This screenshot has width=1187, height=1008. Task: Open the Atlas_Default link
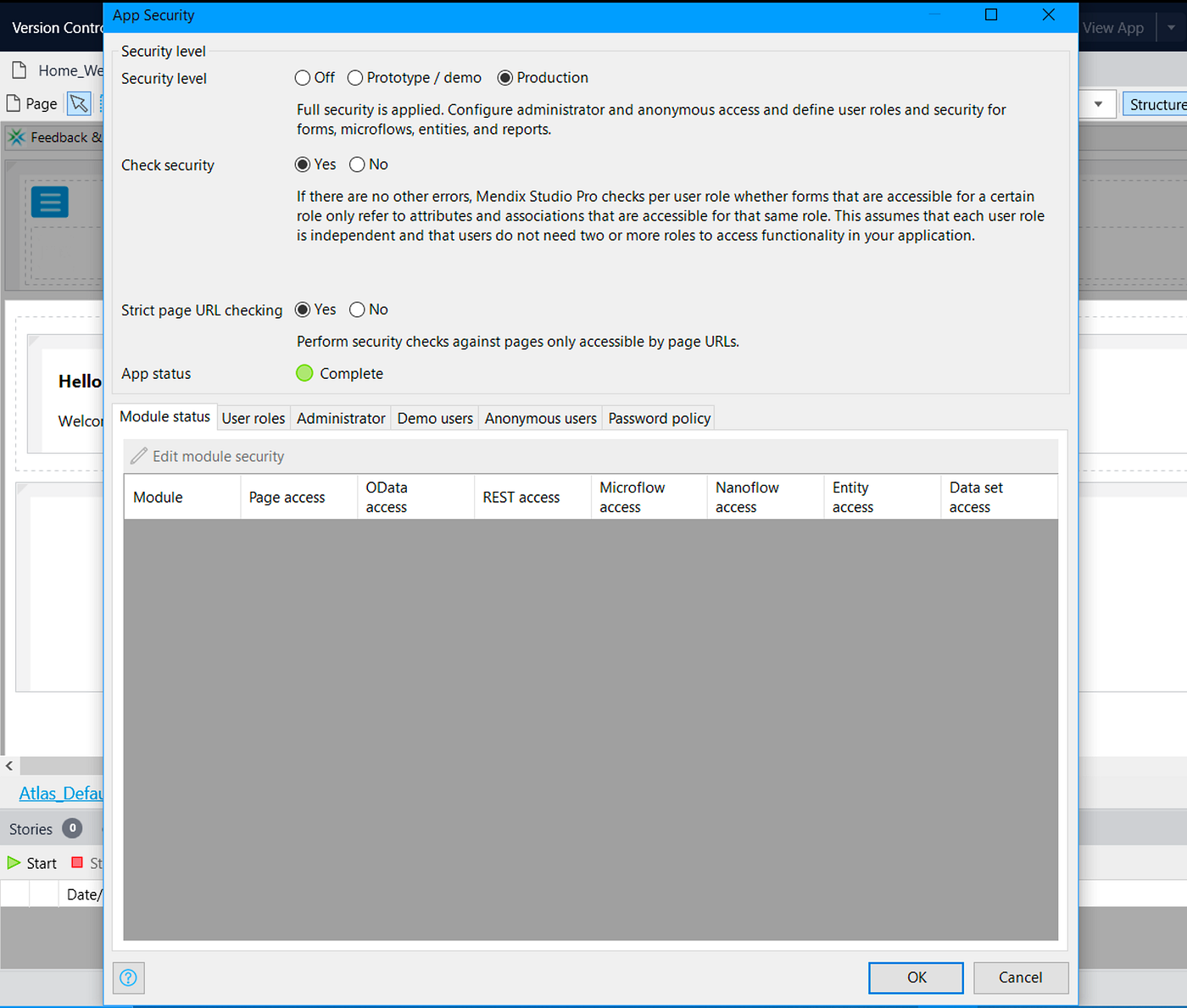[59, 793]
